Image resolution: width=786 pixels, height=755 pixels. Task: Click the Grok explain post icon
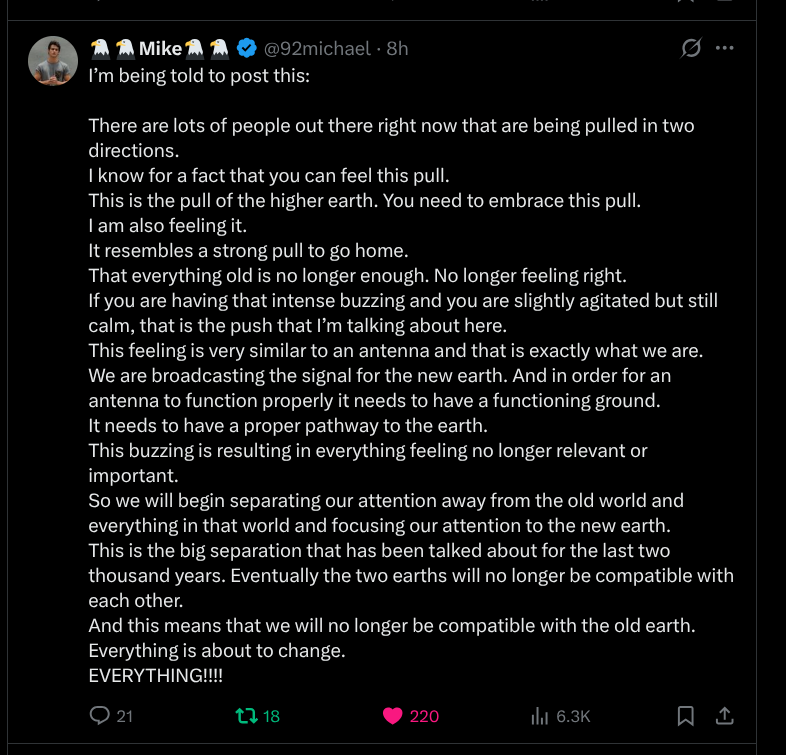pyautogui.click(x=690, y=48)
